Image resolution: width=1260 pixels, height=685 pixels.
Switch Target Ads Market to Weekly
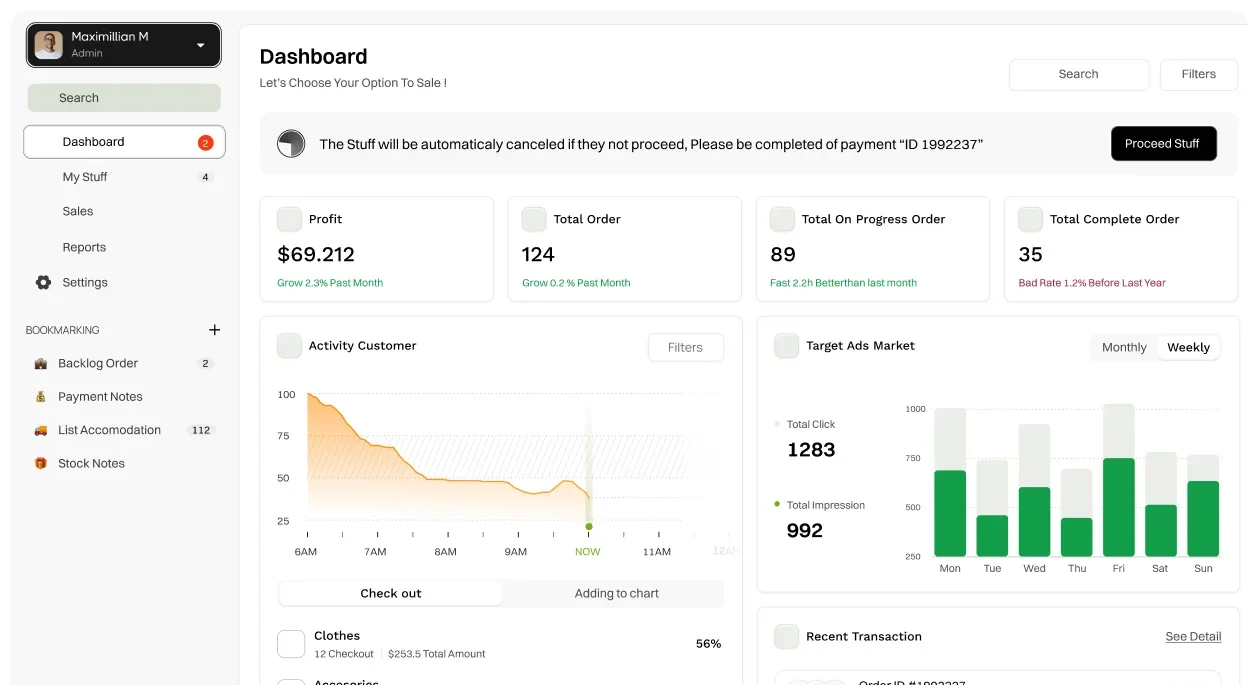pos(1188,347)
